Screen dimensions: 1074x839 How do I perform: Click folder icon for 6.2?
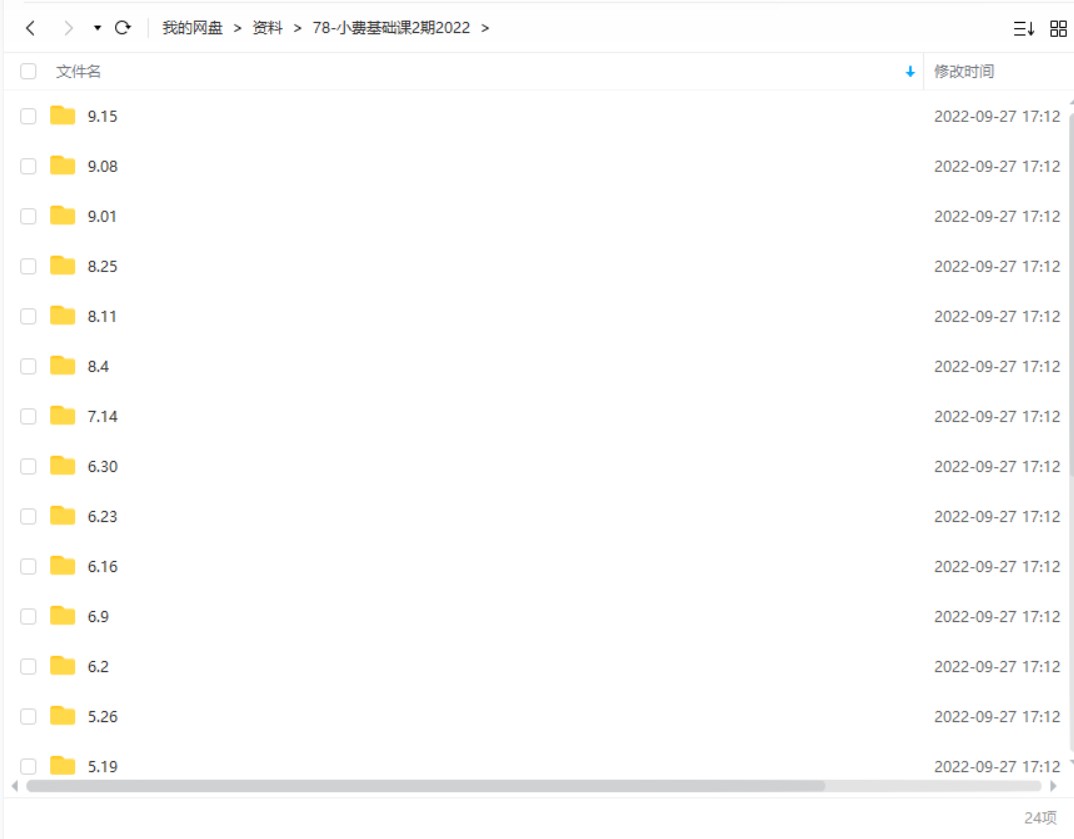62,665
